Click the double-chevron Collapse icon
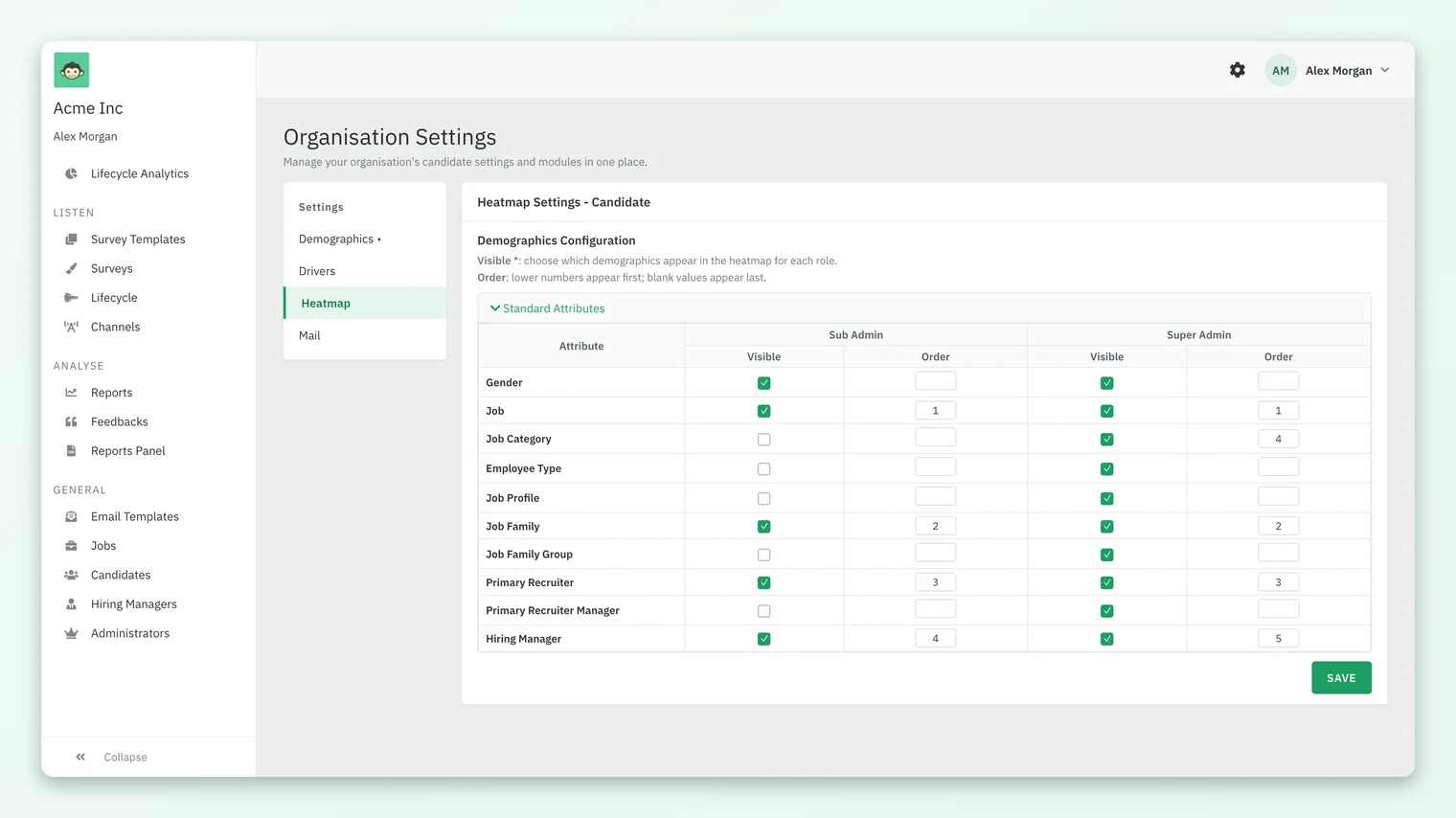The image size is (1456, 818). [80, 757]
